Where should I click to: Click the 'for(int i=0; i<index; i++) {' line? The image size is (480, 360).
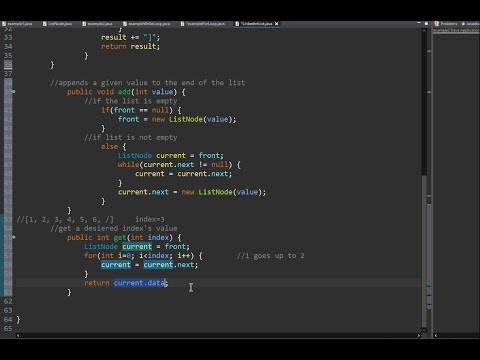[143, 256]
